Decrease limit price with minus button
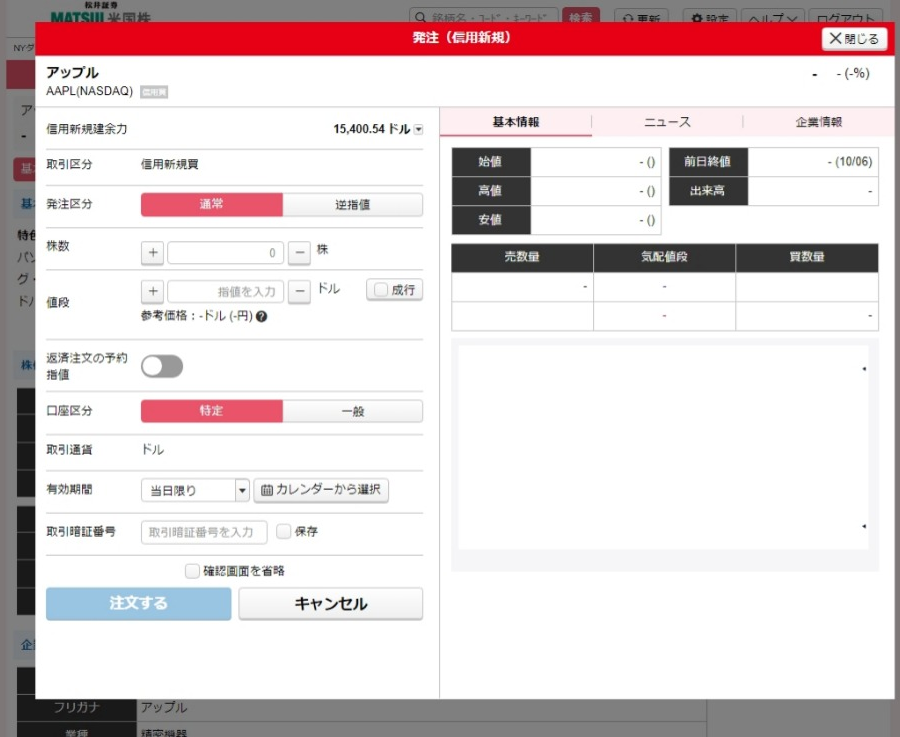Screen dimensions: 900x737 pos(299,292)
